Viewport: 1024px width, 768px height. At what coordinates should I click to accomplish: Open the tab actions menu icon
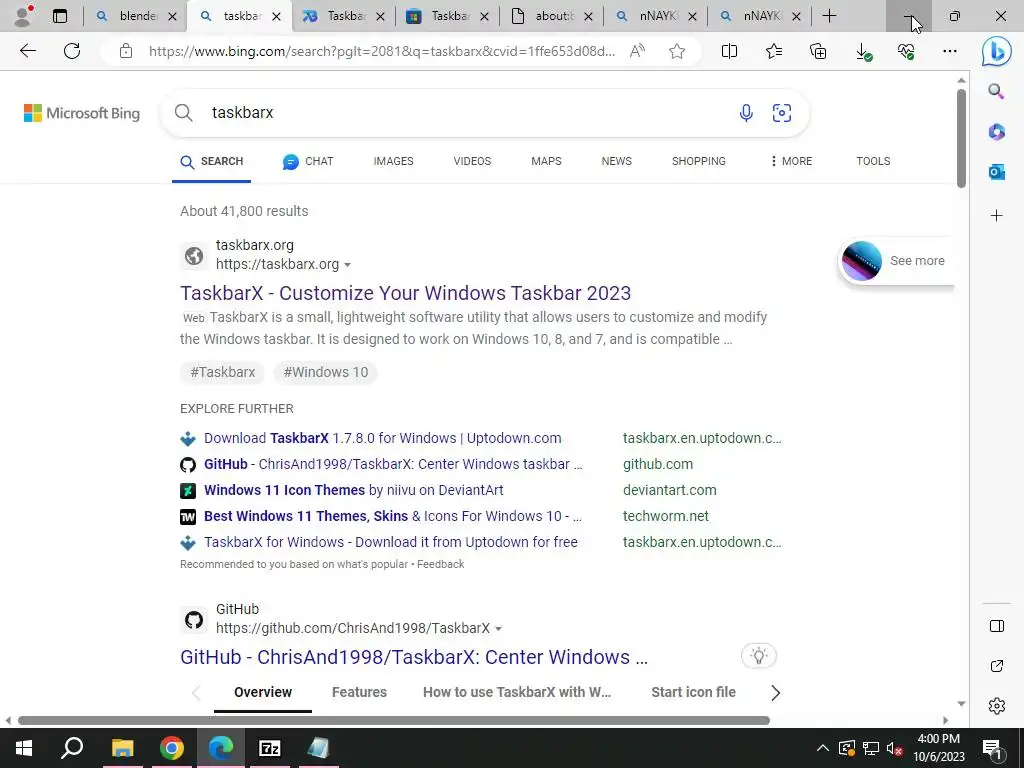click(60, 16)
